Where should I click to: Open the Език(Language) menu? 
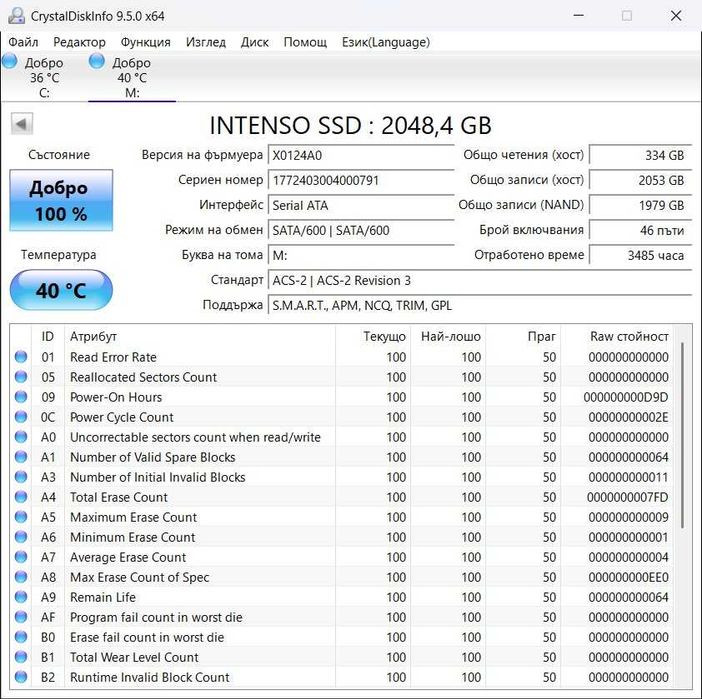(385, 42)
